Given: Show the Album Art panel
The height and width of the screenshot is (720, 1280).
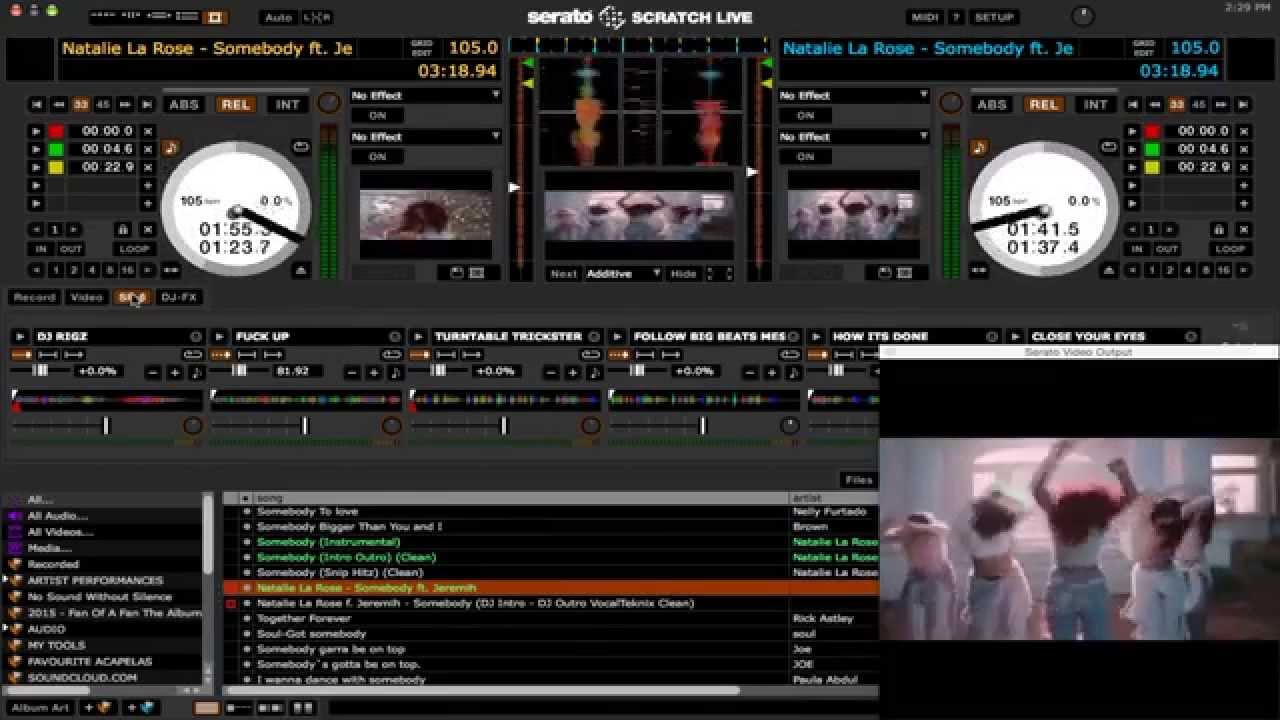Looking at the screenshot, I should 40,708.
